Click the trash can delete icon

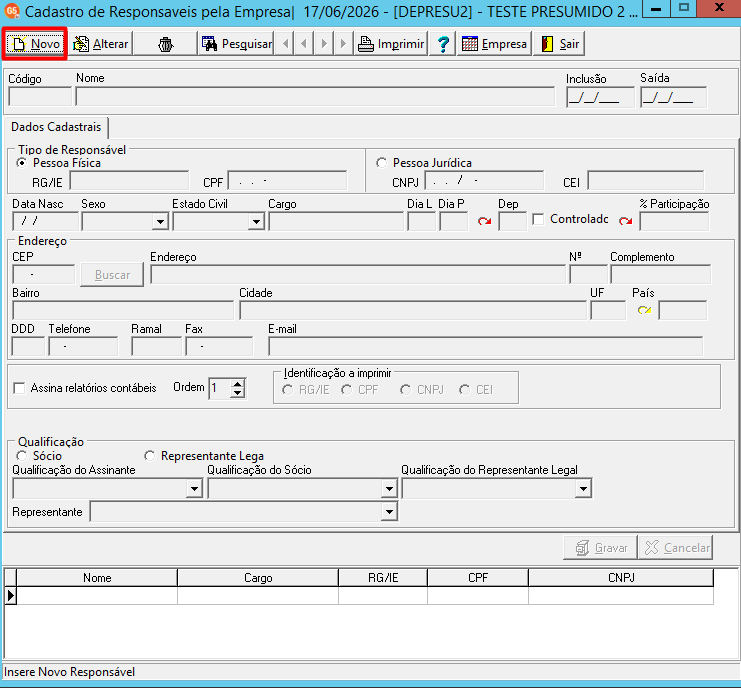pyautogui.click(x=165, y=44)
